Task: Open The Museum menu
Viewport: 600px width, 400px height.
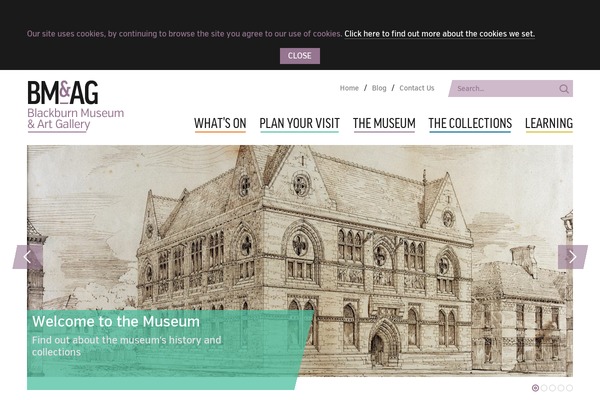Action: pyautogui.click(x=384, y=124)
